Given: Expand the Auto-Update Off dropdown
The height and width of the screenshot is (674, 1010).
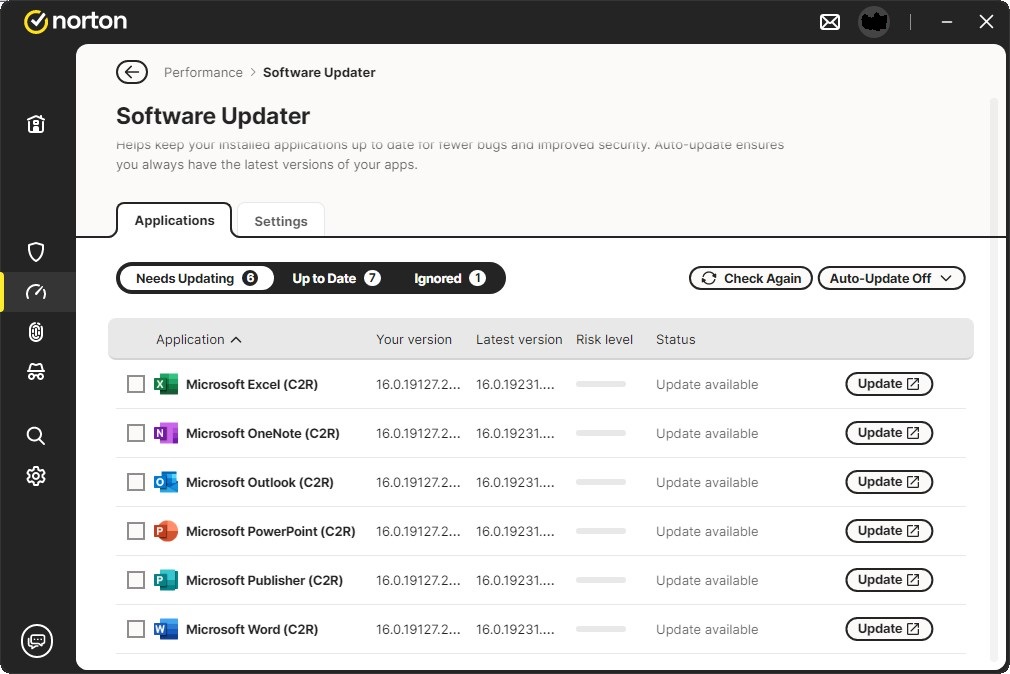Looking at the screenshot, I should tap(891, 278).
